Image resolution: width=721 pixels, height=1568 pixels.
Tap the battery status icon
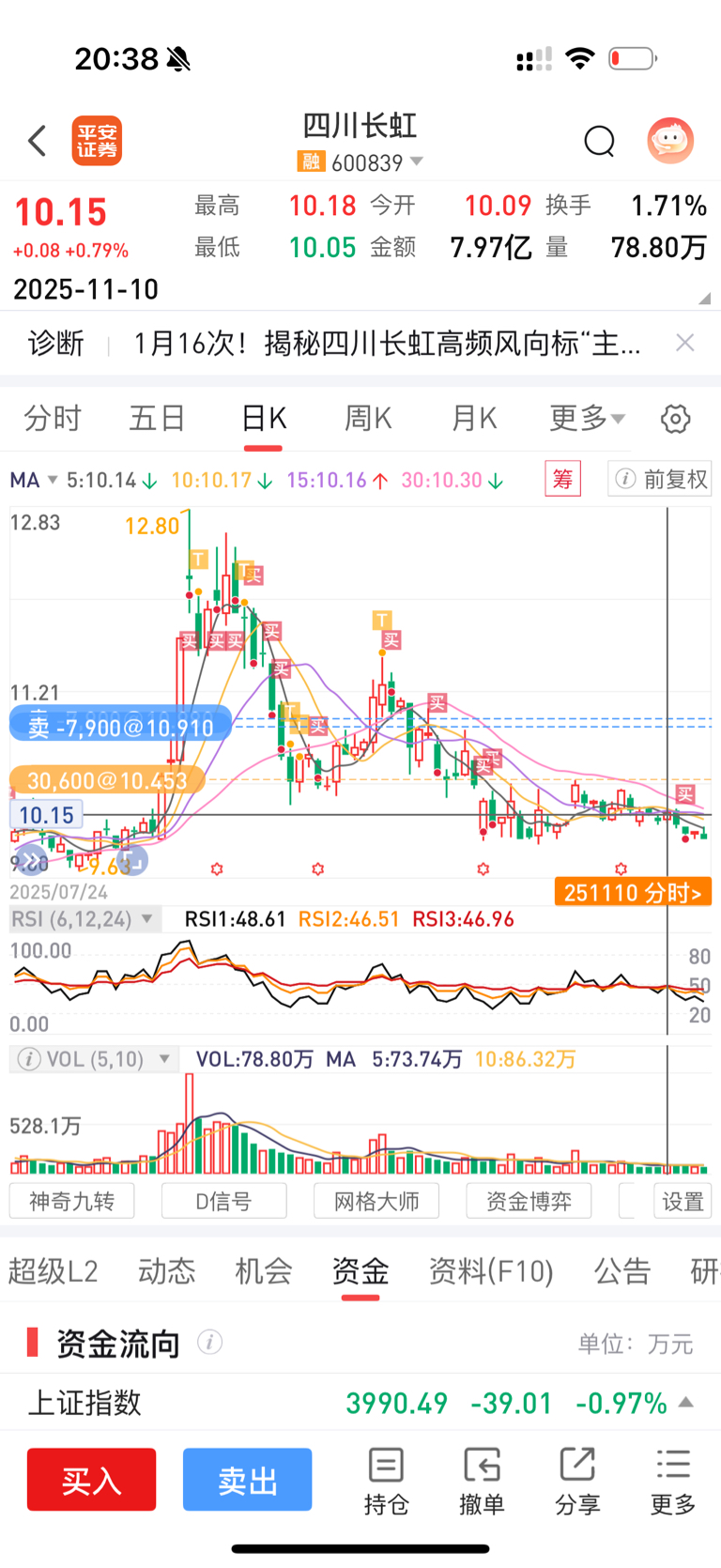coord(633,59)
